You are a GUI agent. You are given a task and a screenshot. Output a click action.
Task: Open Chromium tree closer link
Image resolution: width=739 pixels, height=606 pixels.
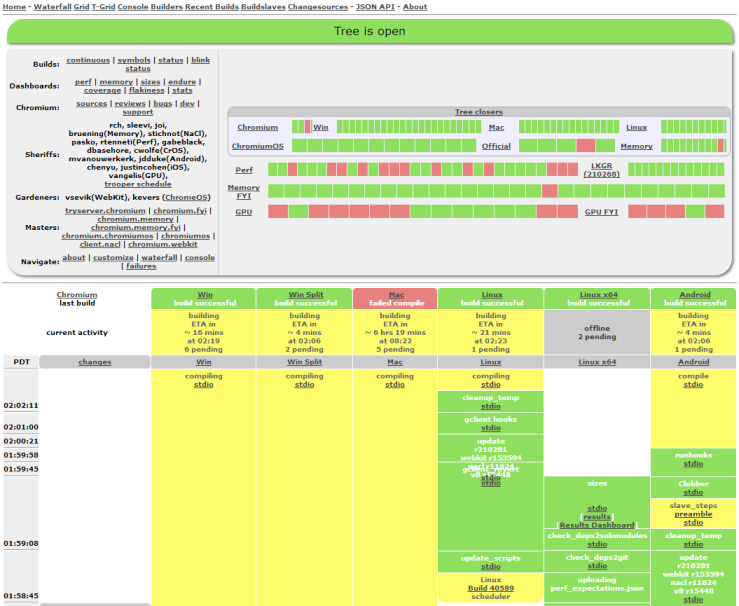tap(257, 127)
